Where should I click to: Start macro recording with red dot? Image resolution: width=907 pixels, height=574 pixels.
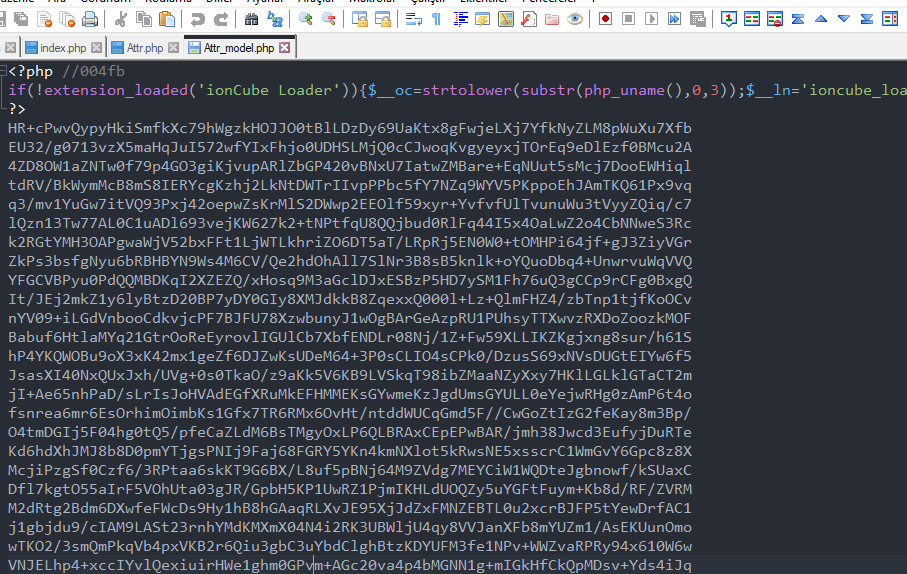[606, 19]
